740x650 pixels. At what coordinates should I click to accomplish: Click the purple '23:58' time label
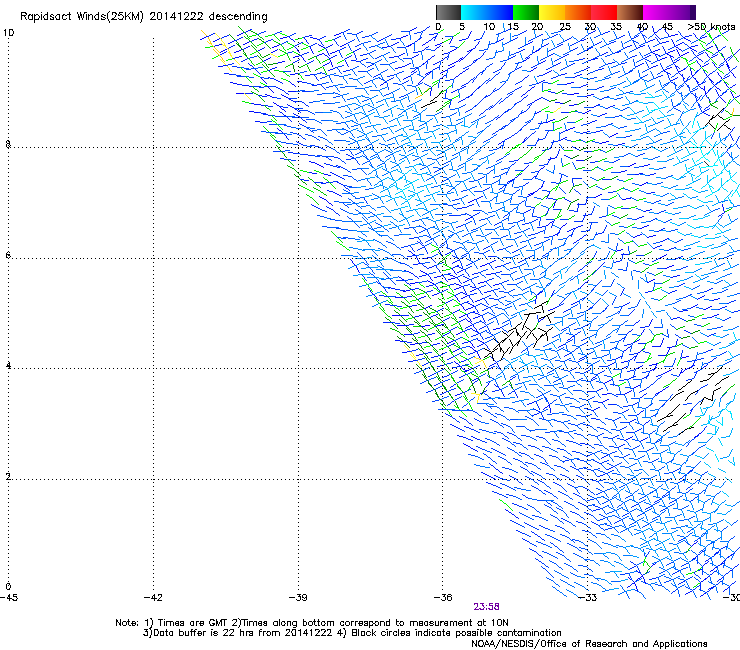[x=487, y=607]
